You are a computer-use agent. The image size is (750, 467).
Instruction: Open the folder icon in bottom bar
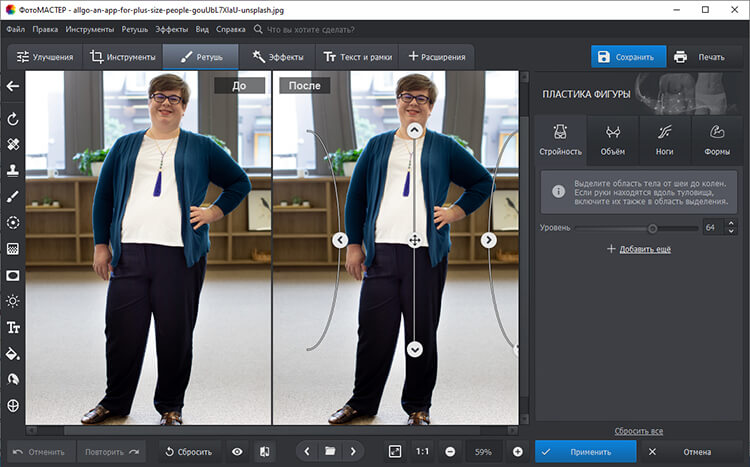coord(329,451)
